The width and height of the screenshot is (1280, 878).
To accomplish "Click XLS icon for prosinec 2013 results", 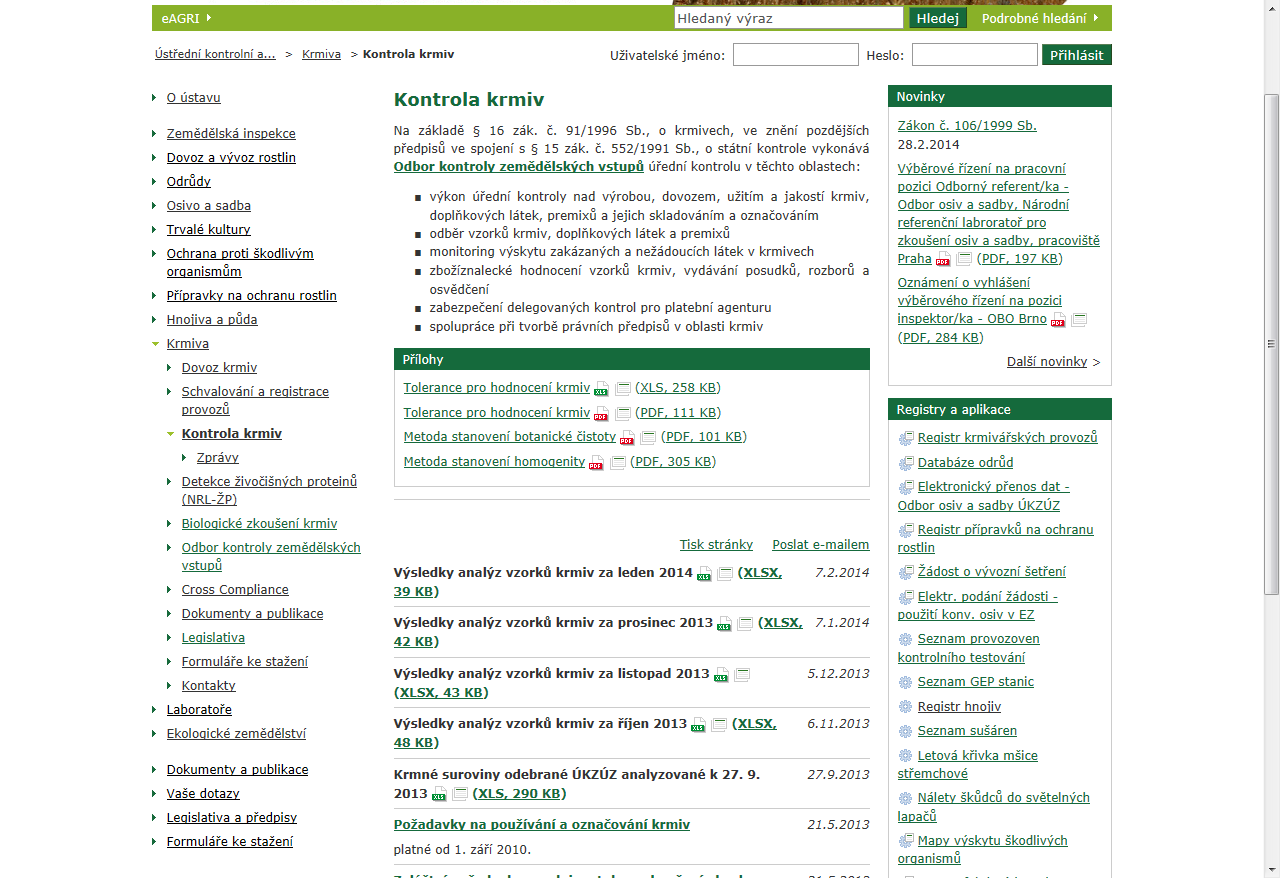I will tap(724, 624).
